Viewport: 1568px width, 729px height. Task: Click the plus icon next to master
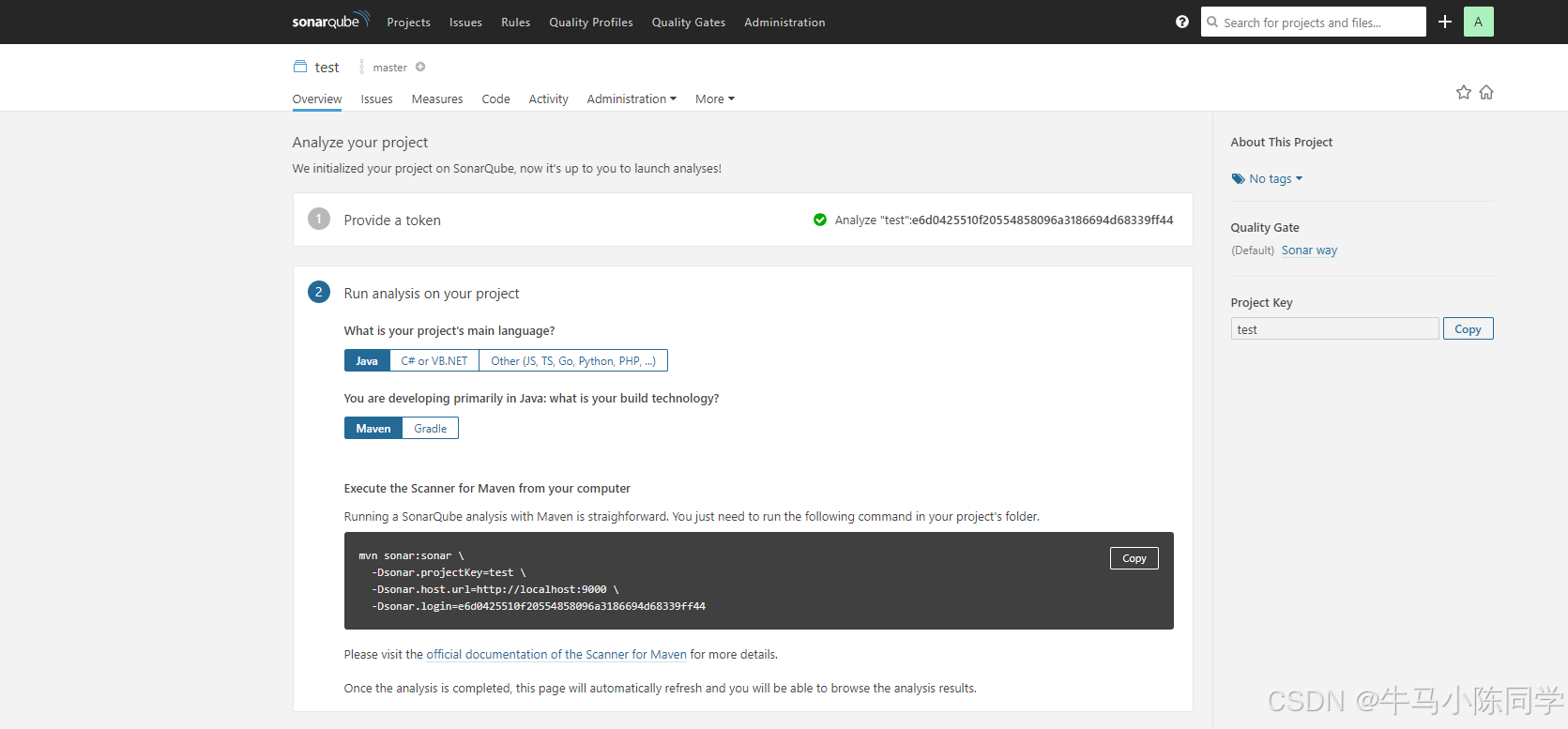420,67
